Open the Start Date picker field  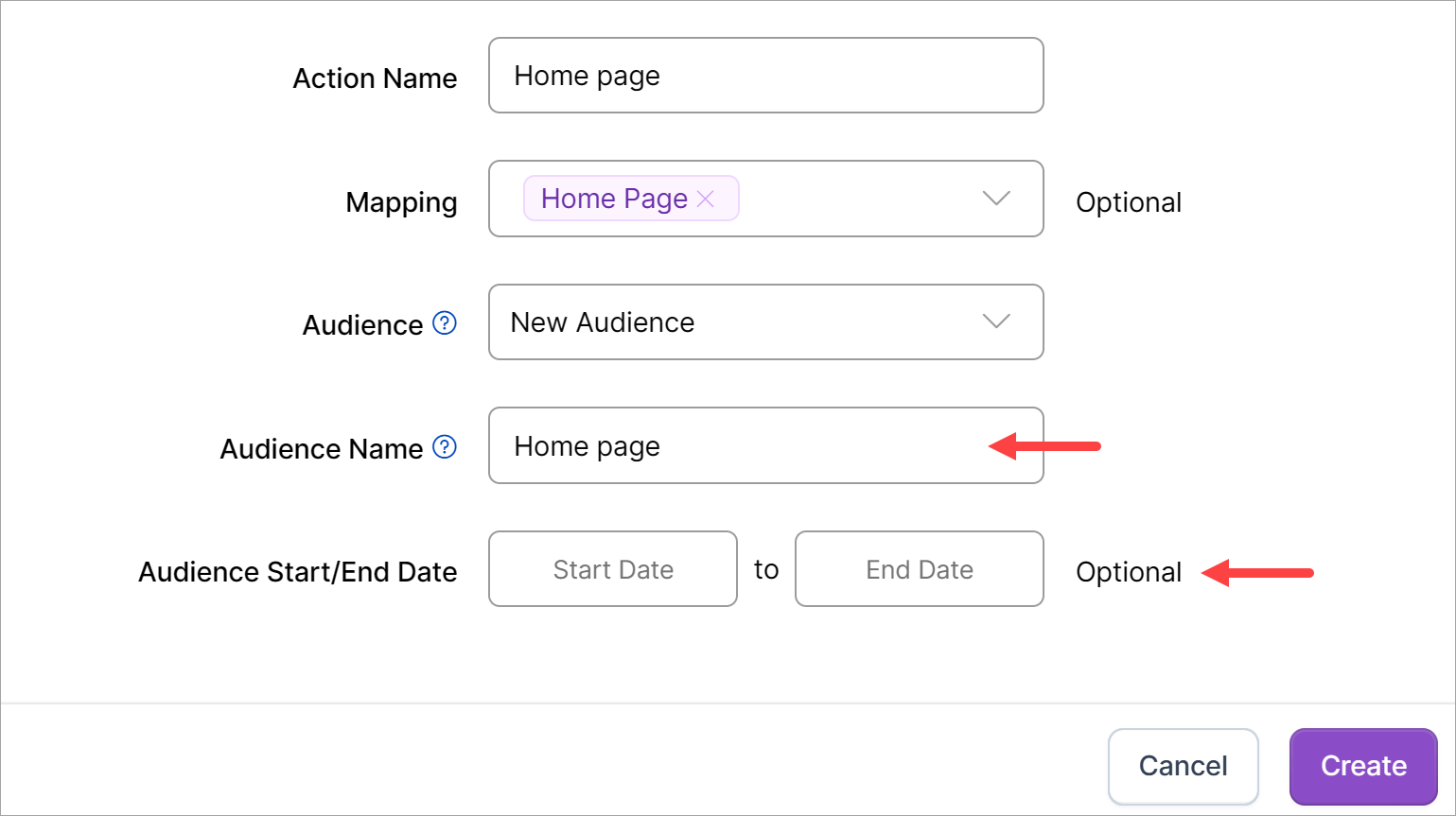[x=613, y=569]
